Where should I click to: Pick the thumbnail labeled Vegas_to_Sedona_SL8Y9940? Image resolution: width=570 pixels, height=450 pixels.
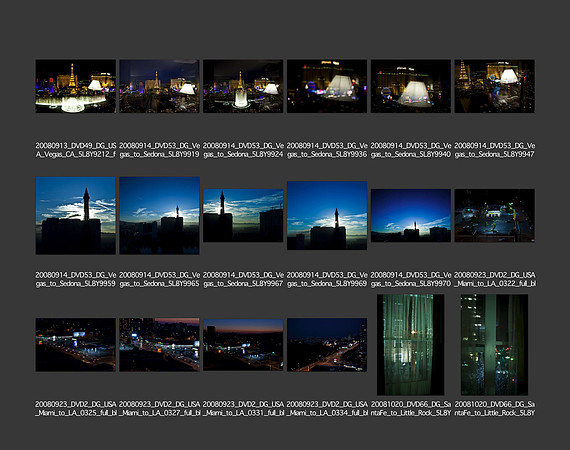[x=411, y=86]
